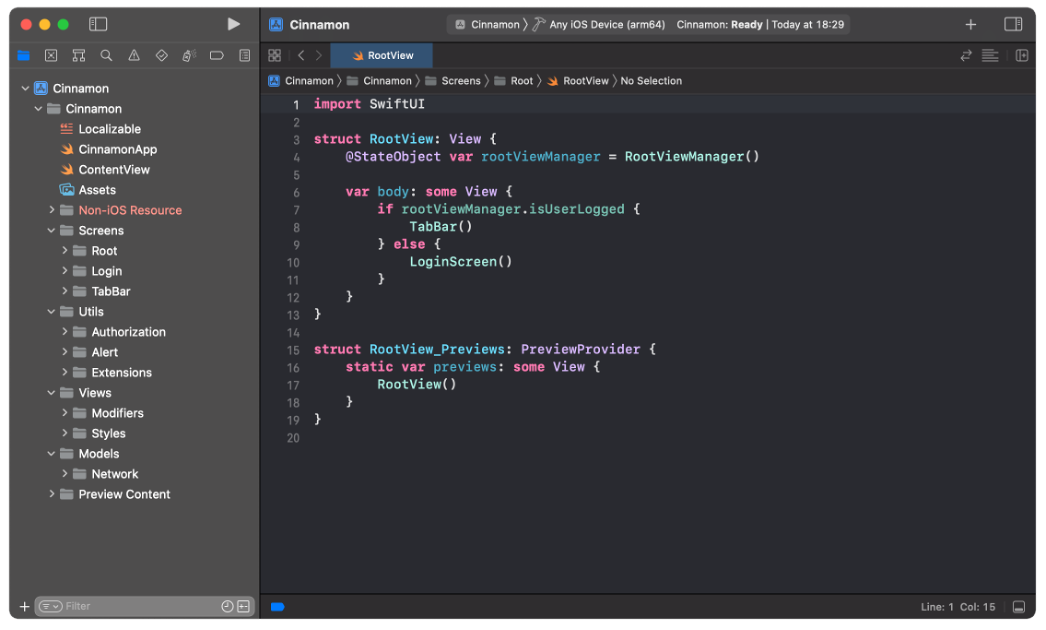
Task: Click the Library plus button in toolbar
Action: pos(970,24)
